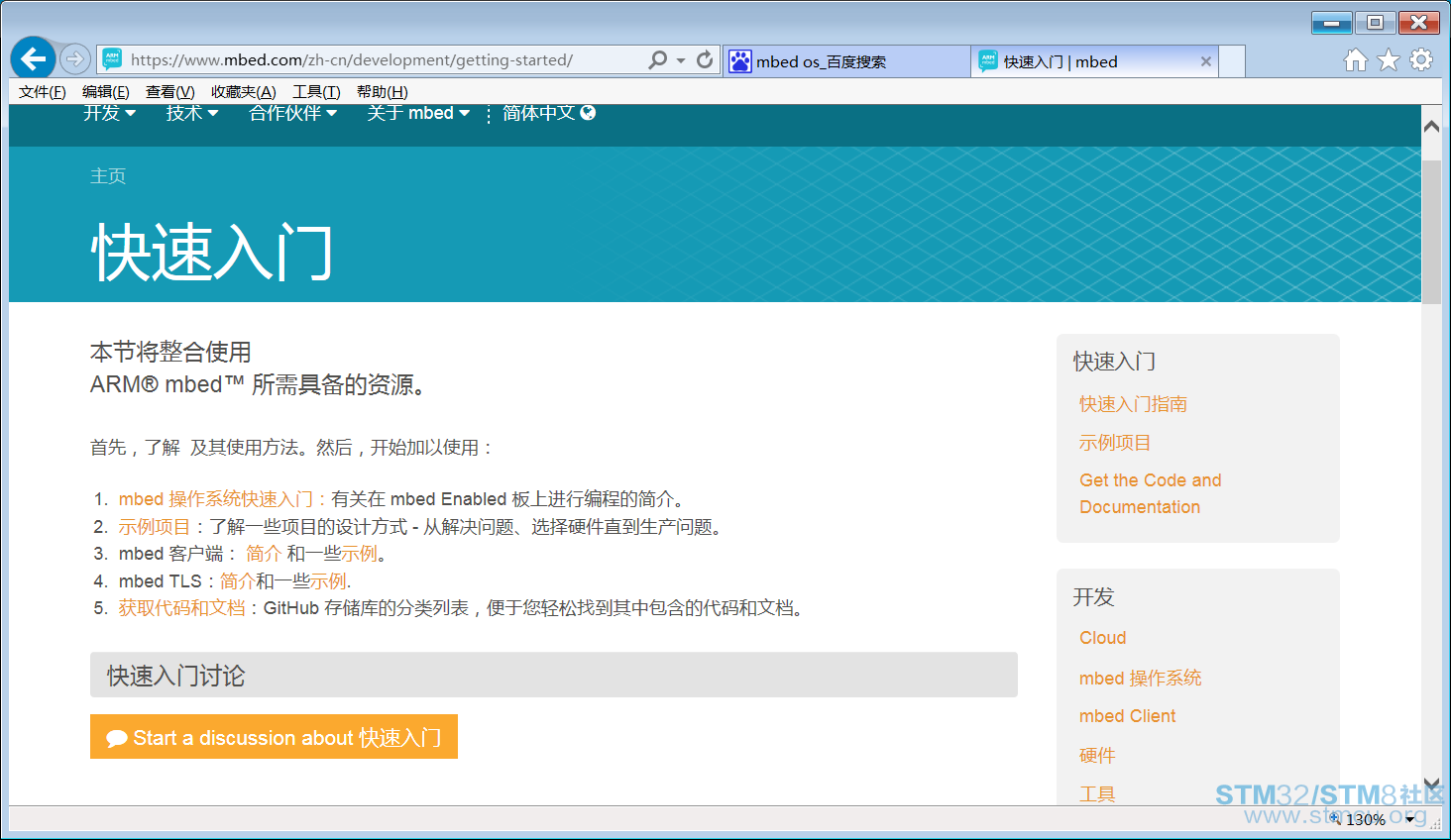
Task: Maximize the browser window
Action: tap(1375, 22)
